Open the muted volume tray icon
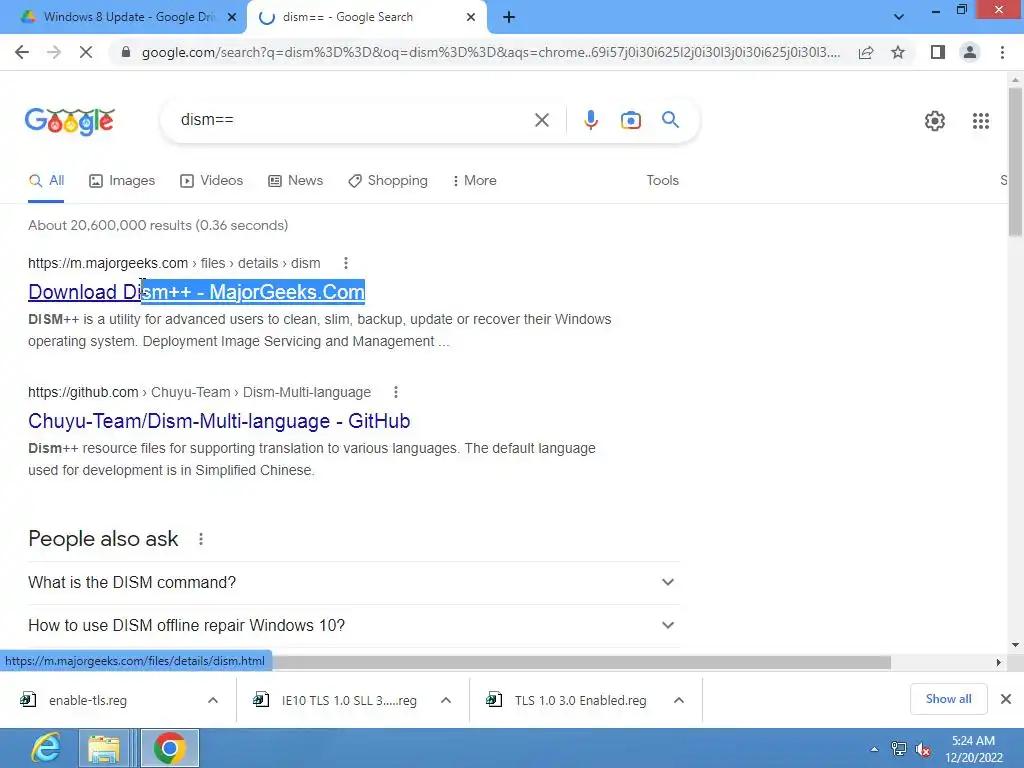This screenshot has width=1024, height=768. coord(923,749)
